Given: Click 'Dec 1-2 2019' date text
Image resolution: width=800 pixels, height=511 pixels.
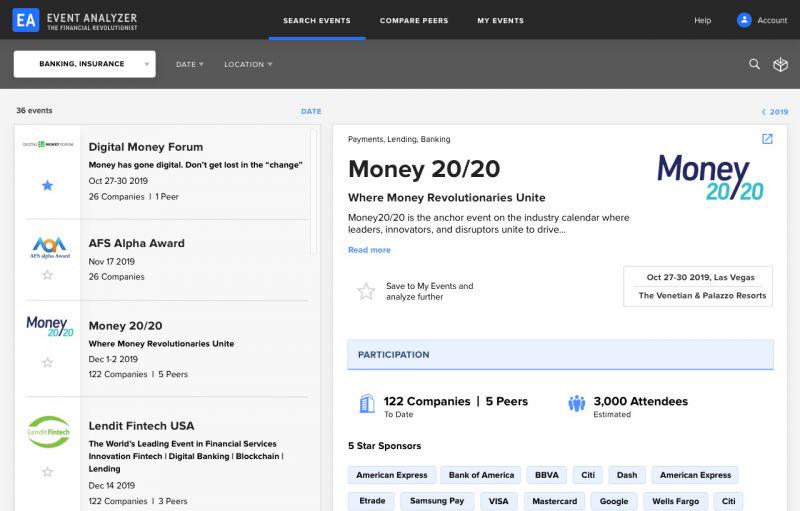Looking at the screenshot, I should 113,359.
